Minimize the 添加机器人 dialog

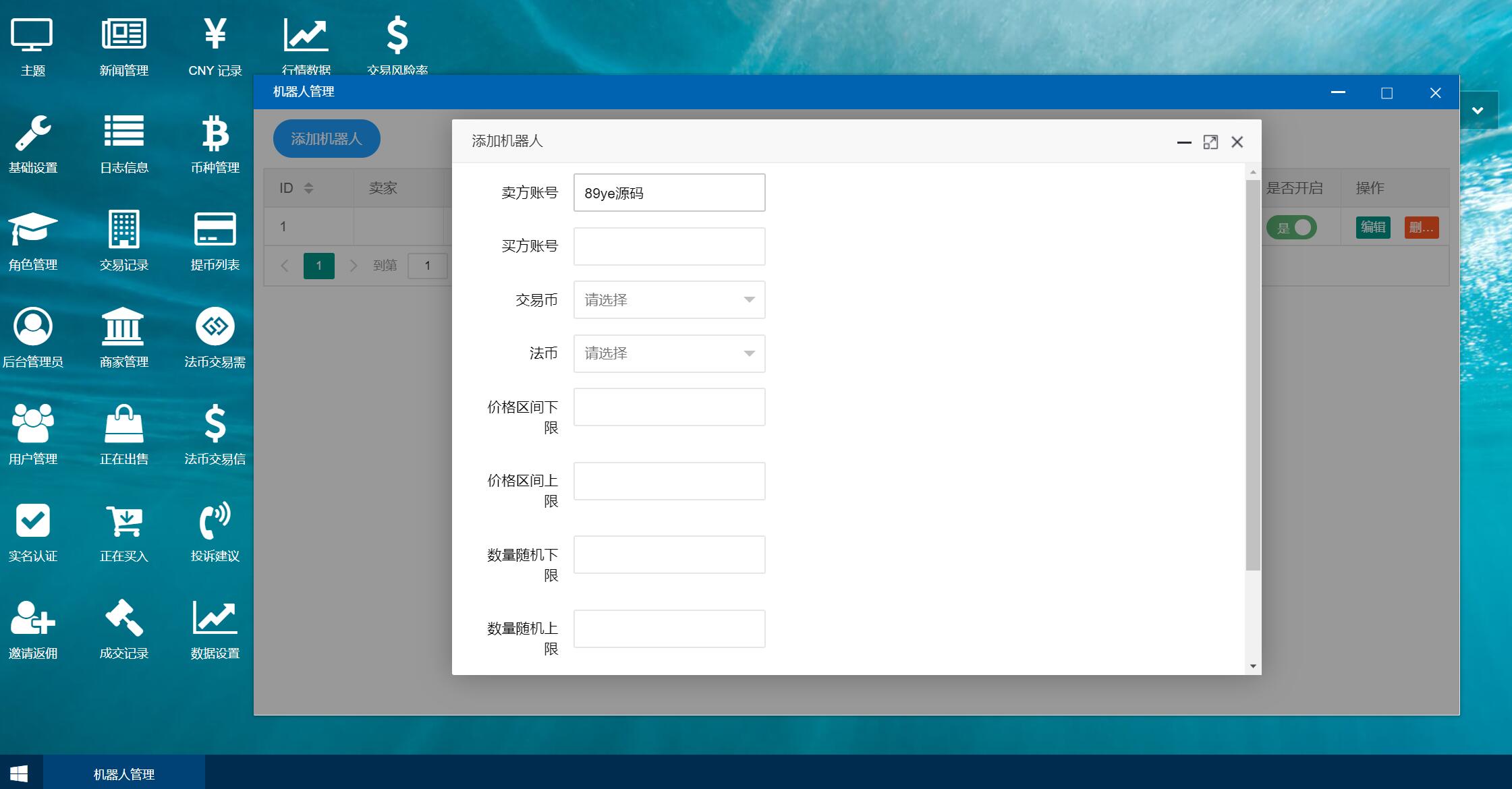click(x=1184, y=142)
